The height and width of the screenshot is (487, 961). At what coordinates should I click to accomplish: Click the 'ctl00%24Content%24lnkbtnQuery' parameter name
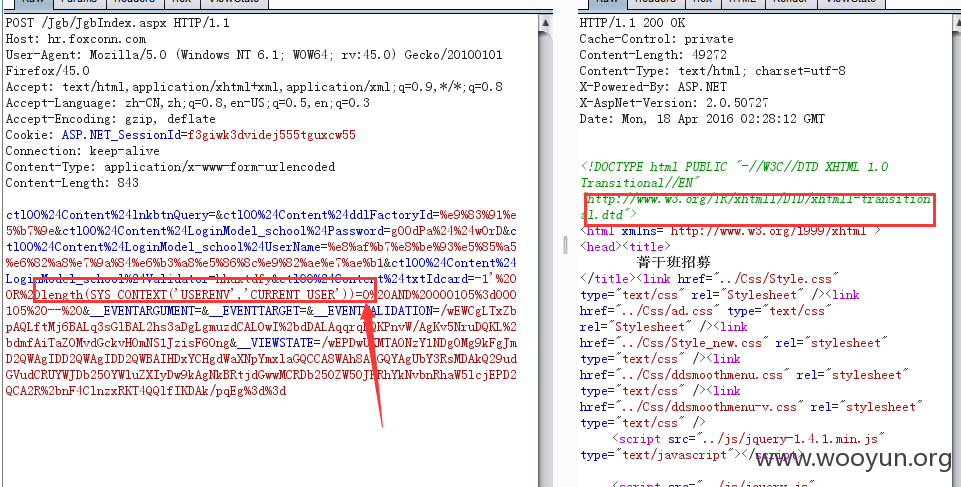pyautogui.click(x=107, y=215)
